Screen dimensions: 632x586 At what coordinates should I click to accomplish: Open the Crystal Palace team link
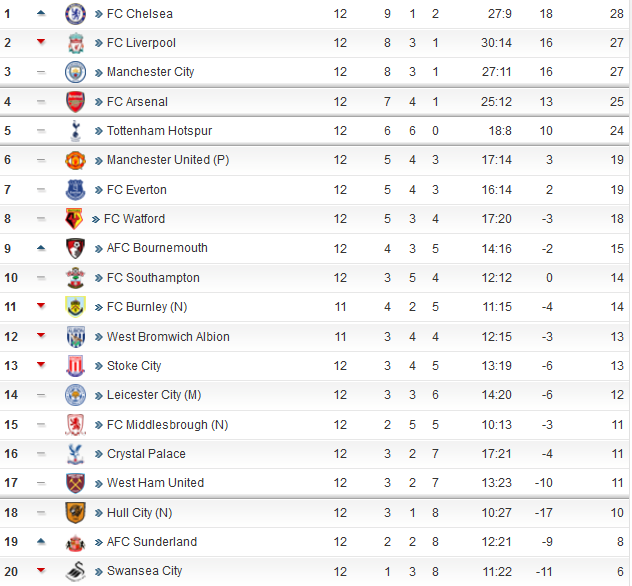pos(146,453)
